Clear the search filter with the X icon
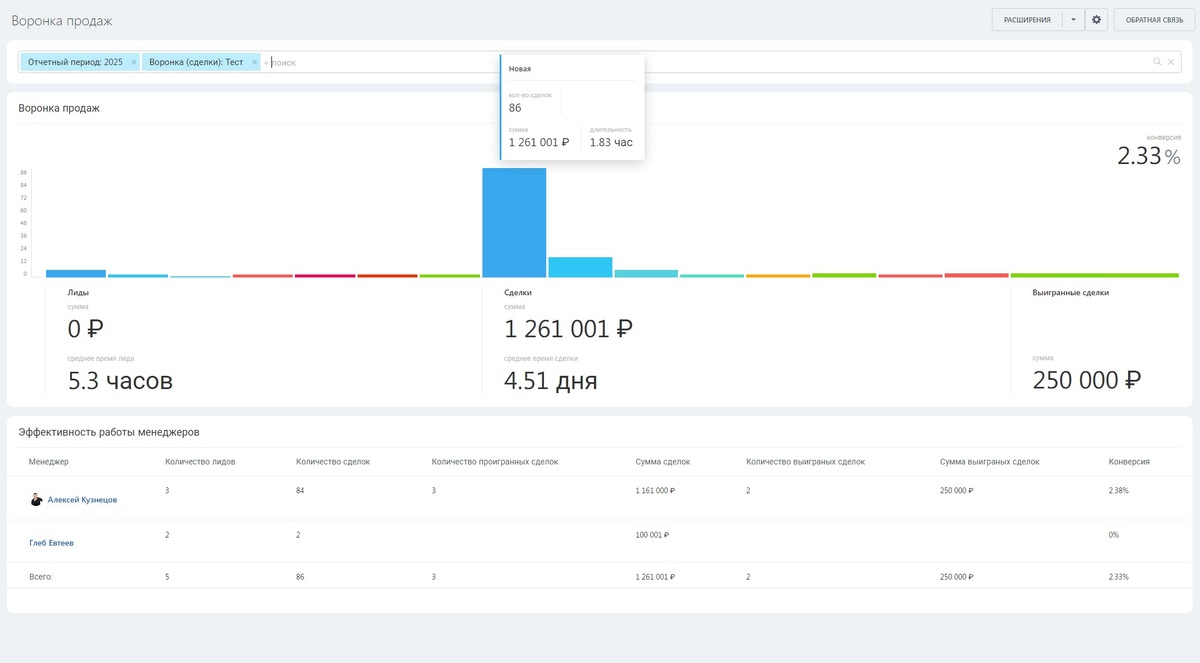This screenshot has height=663, width=1200. [1171, 62]
